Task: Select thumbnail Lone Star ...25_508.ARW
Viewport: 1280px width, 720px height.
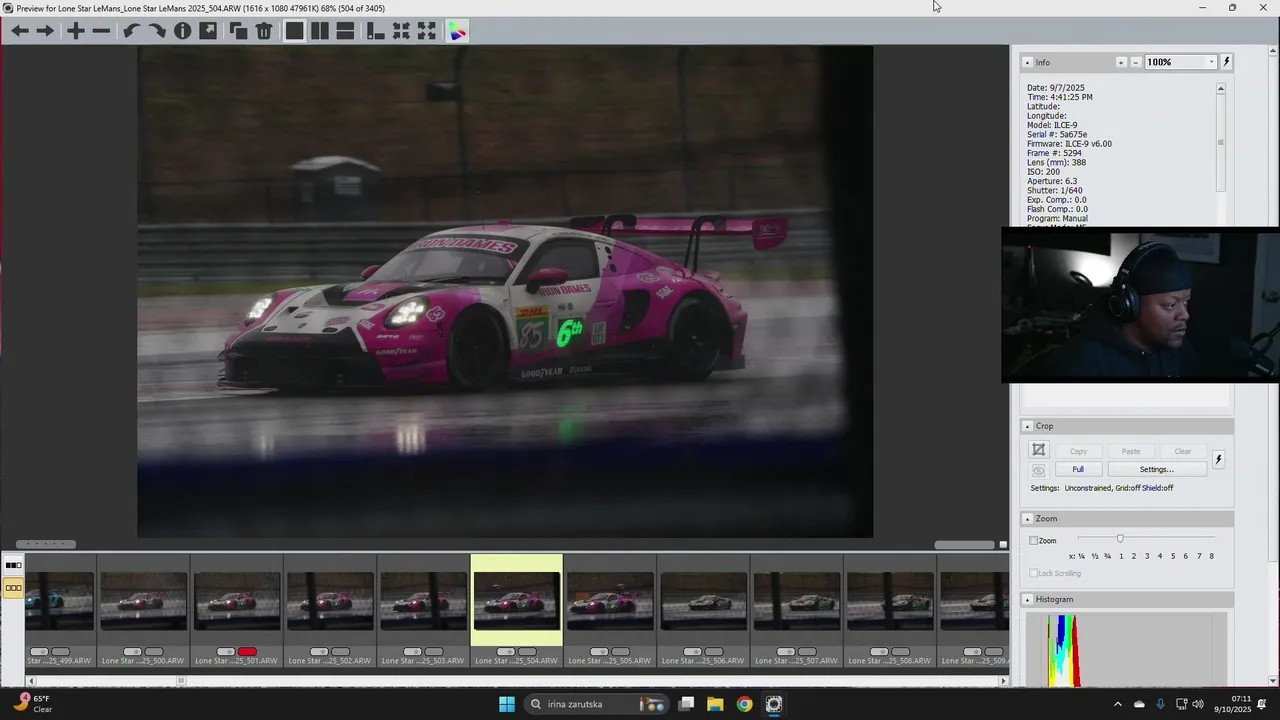Action: pyautogui.click(x=890, y=600)
